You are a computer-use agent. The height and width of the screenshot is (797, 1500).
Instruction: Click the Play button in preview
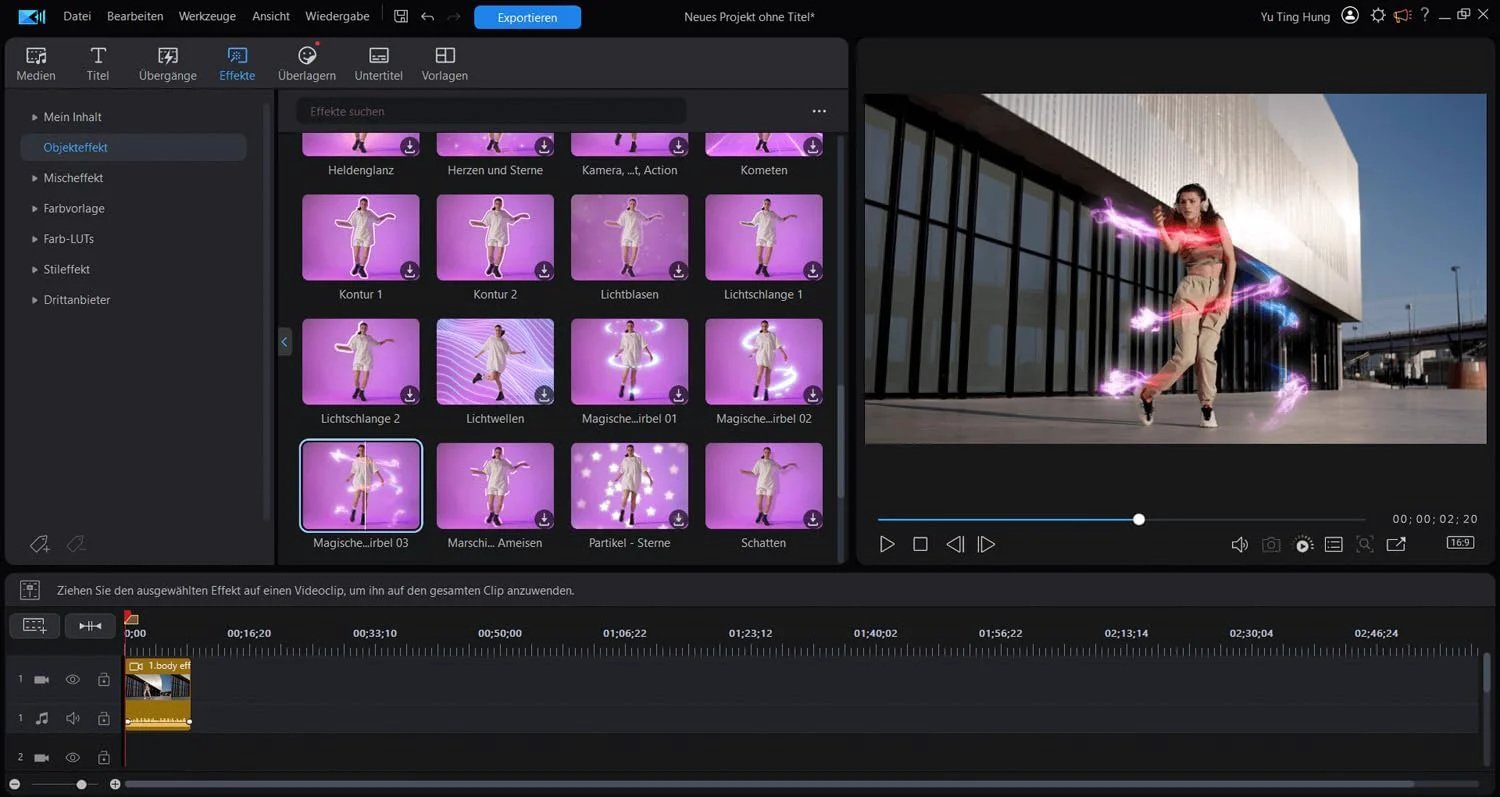click(886, 544)
